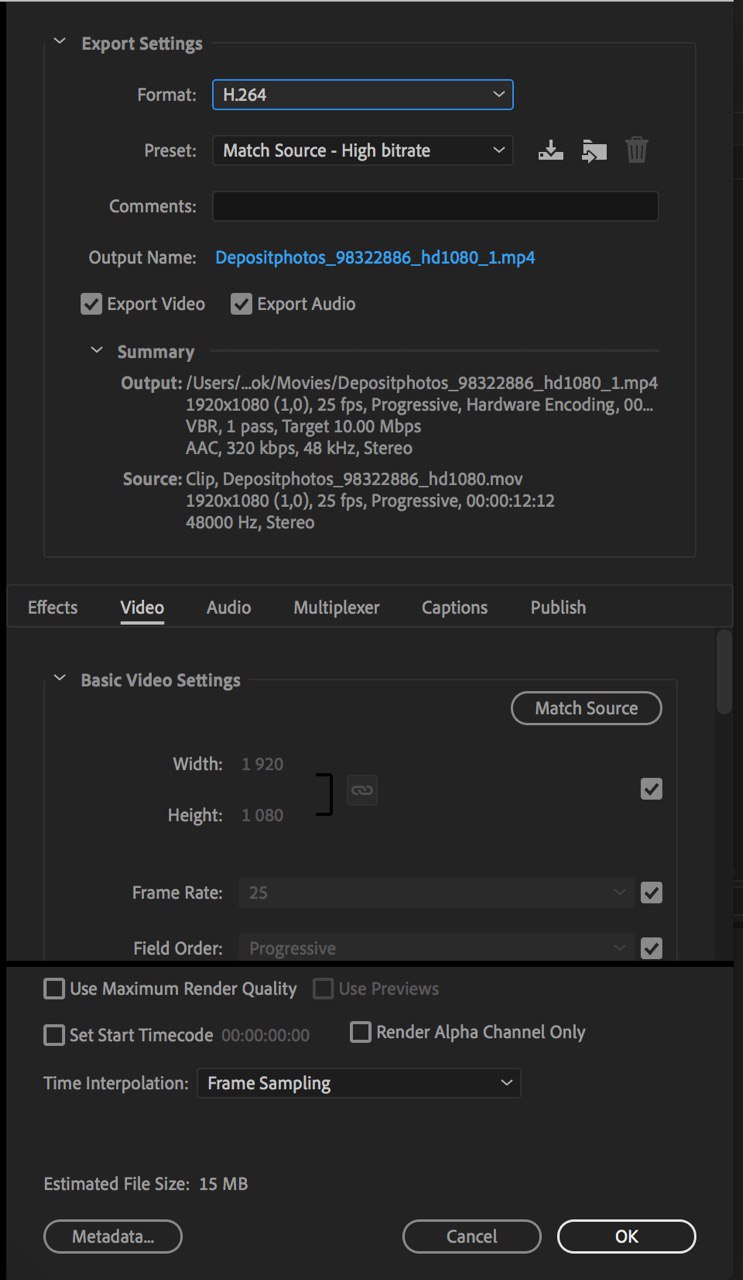Select the Video tab
The width and height of the screenshot is (743, 1280).
[x=142, y=607]
